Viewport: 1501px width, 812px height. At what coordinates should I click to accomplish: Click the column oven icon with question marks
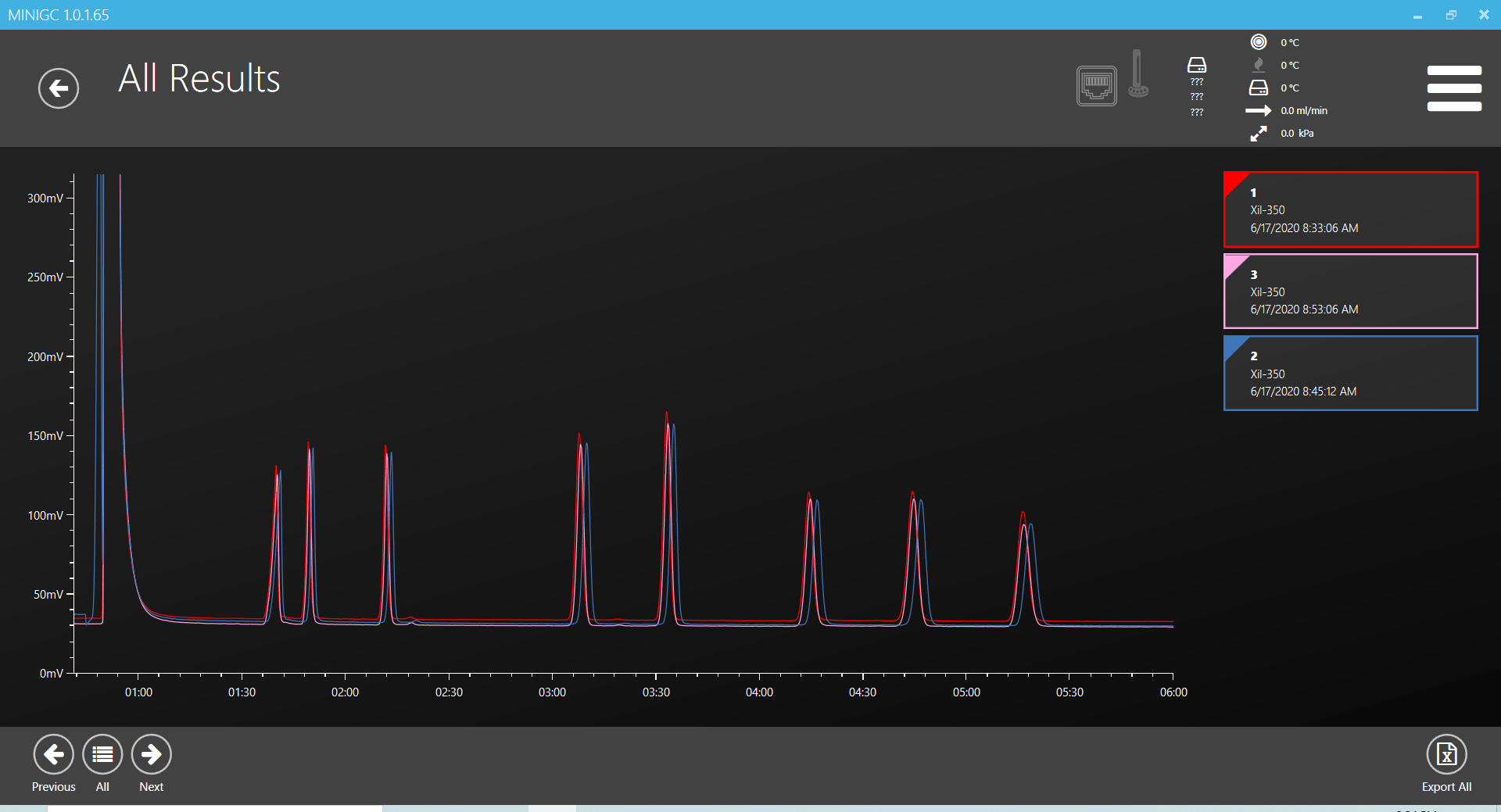[x=1196, y=66]
